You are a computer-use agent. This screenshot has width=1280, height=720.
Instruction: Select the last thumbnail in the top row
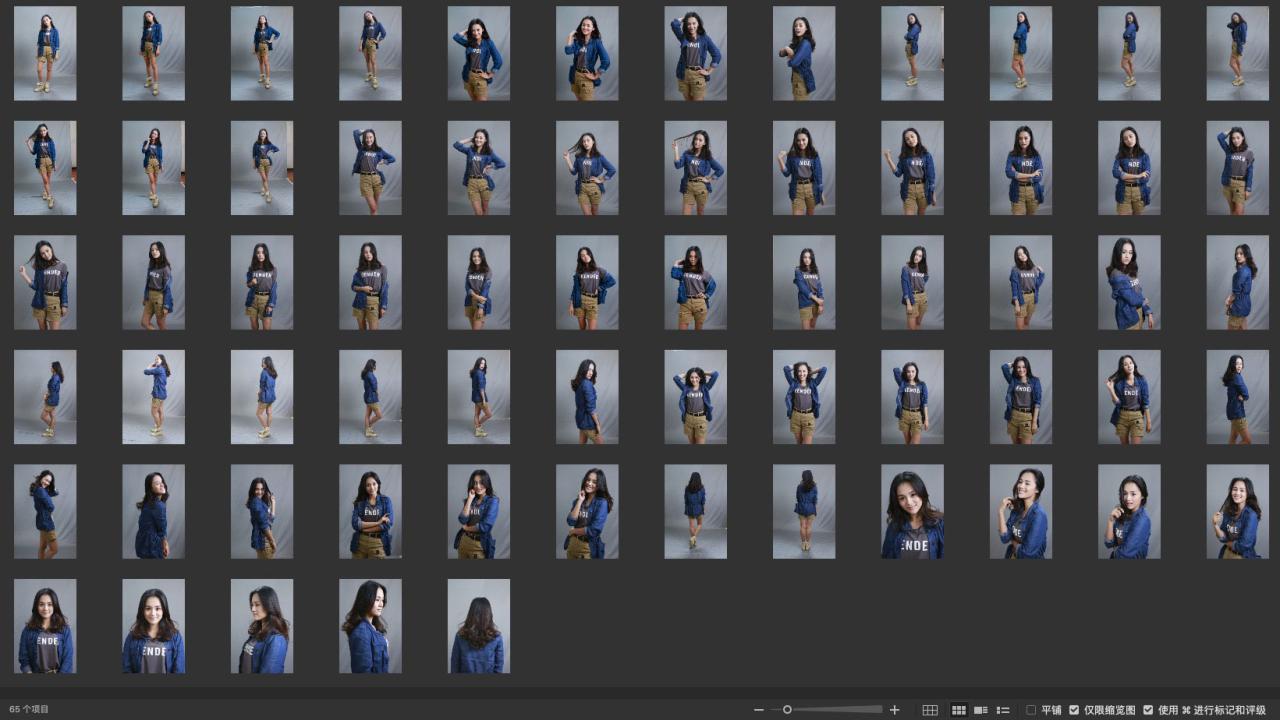[x=1237, y=54]
